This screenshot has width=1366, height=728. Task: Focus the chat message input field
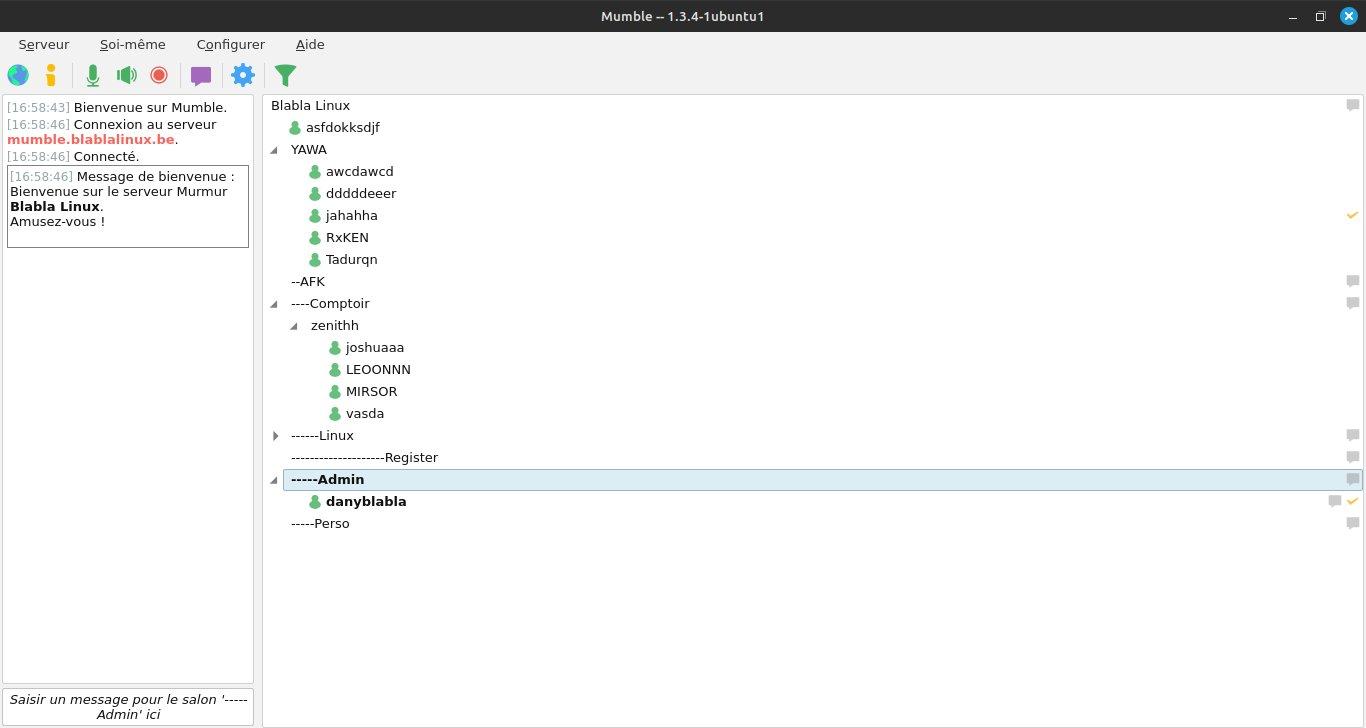click(x=128, y=707)
